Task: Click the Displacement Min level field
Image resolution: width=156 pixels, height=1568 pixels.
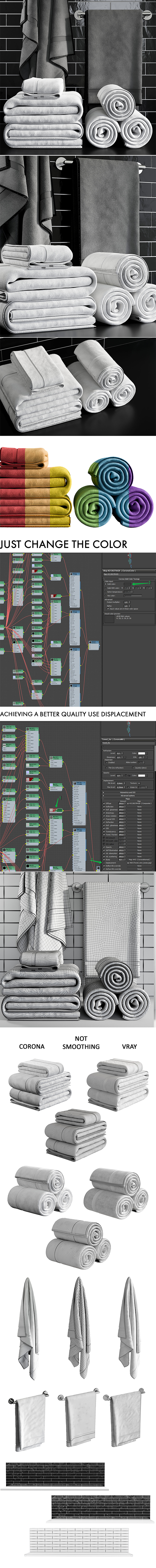Action: (120, 783)
